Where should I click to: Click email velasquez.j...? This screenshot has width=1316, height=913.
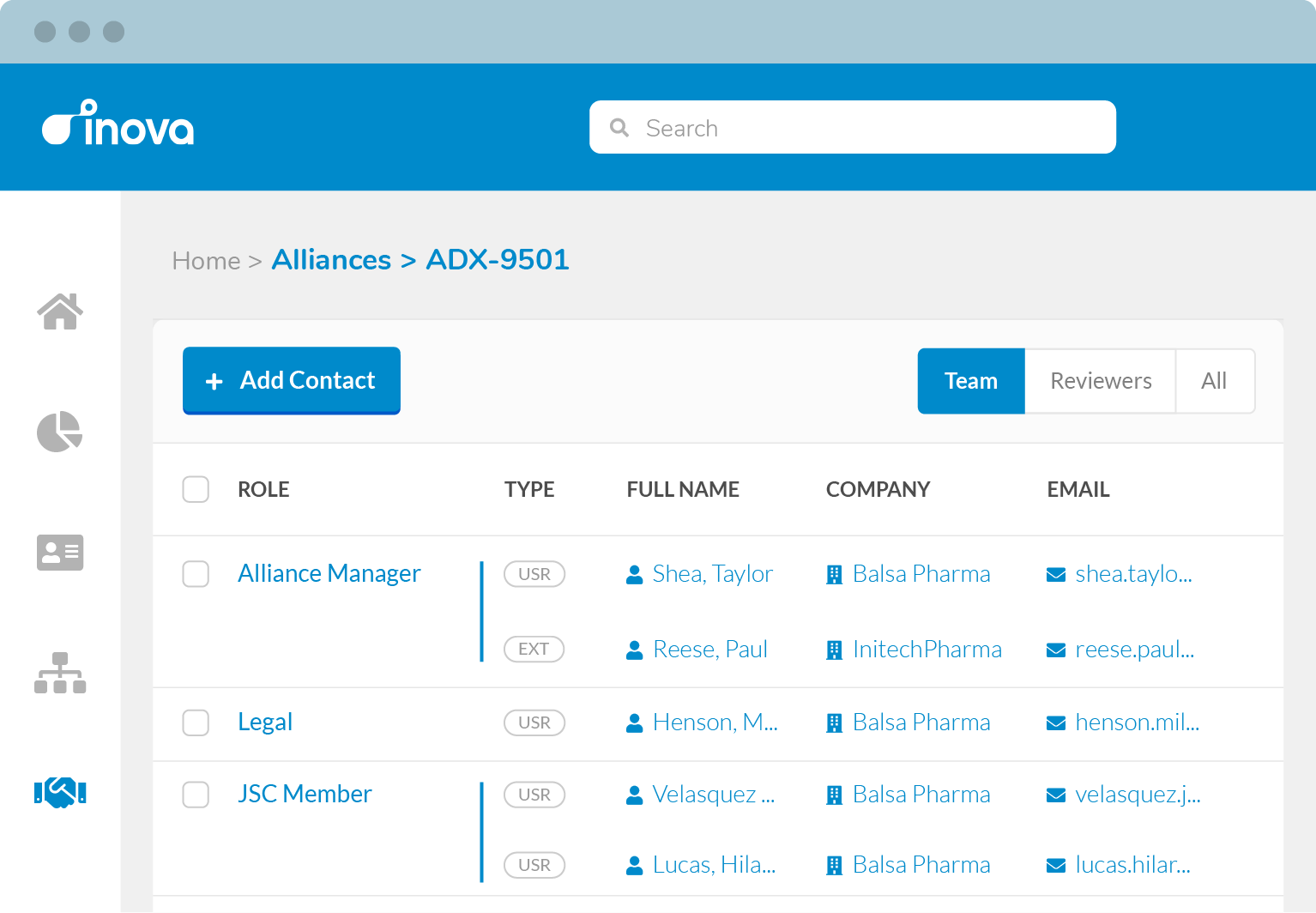coord(1138,795)
